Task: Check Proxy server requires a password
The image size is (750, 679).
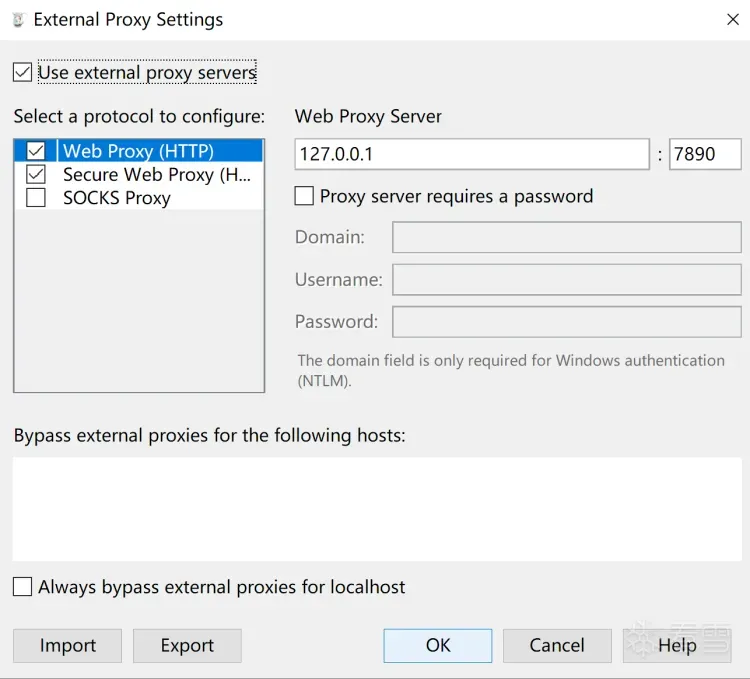Action: 304,196
